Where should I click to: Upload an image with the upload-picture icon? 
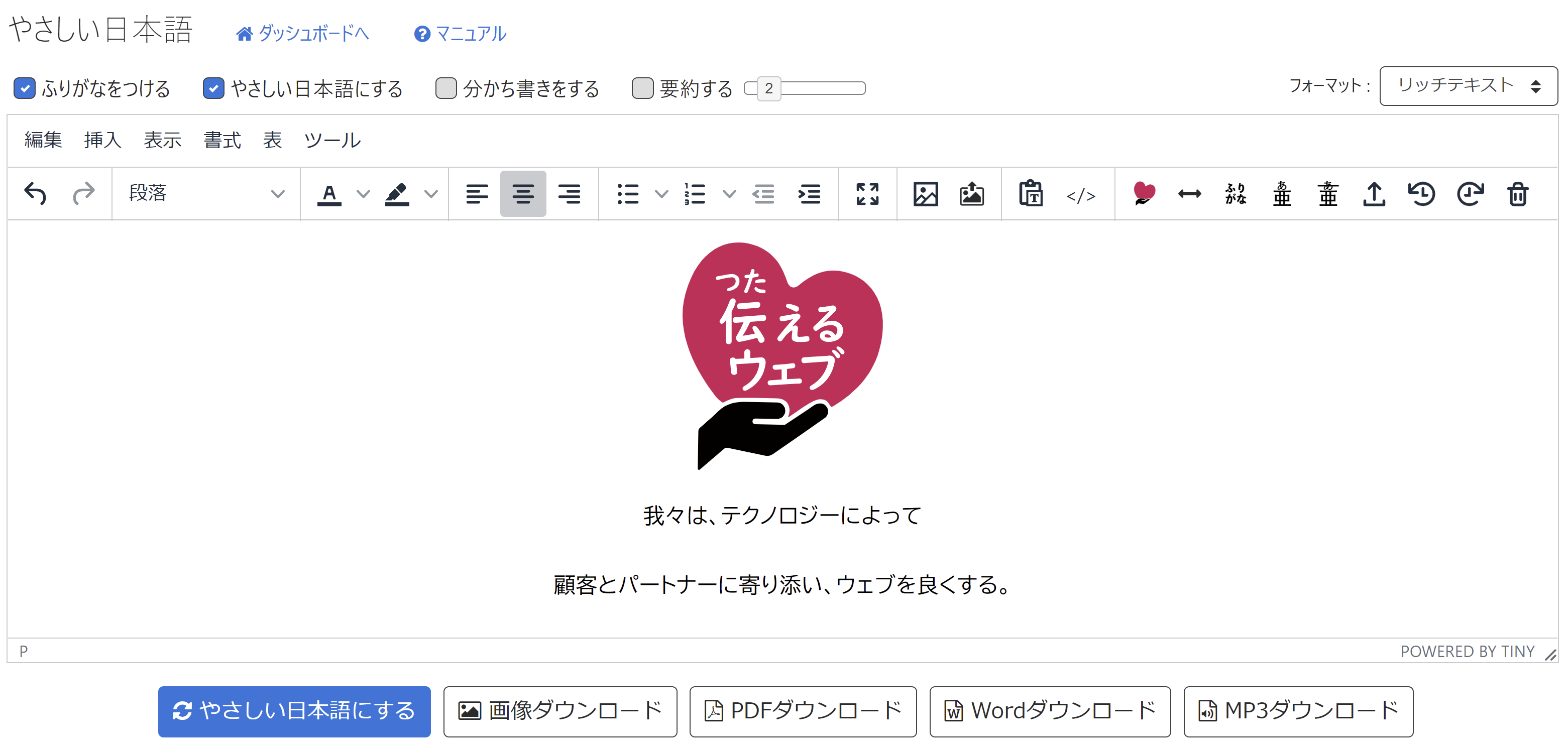point(972,194)
